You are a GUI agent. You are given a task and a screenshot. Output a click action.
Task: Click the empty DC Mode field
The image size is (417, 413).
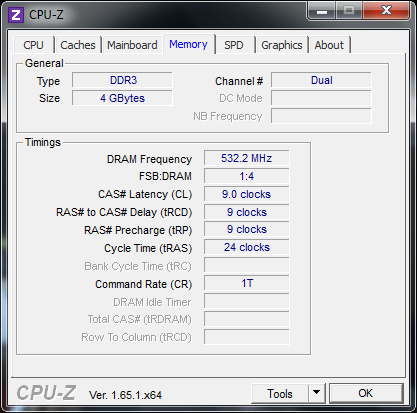tap(321, 98)
